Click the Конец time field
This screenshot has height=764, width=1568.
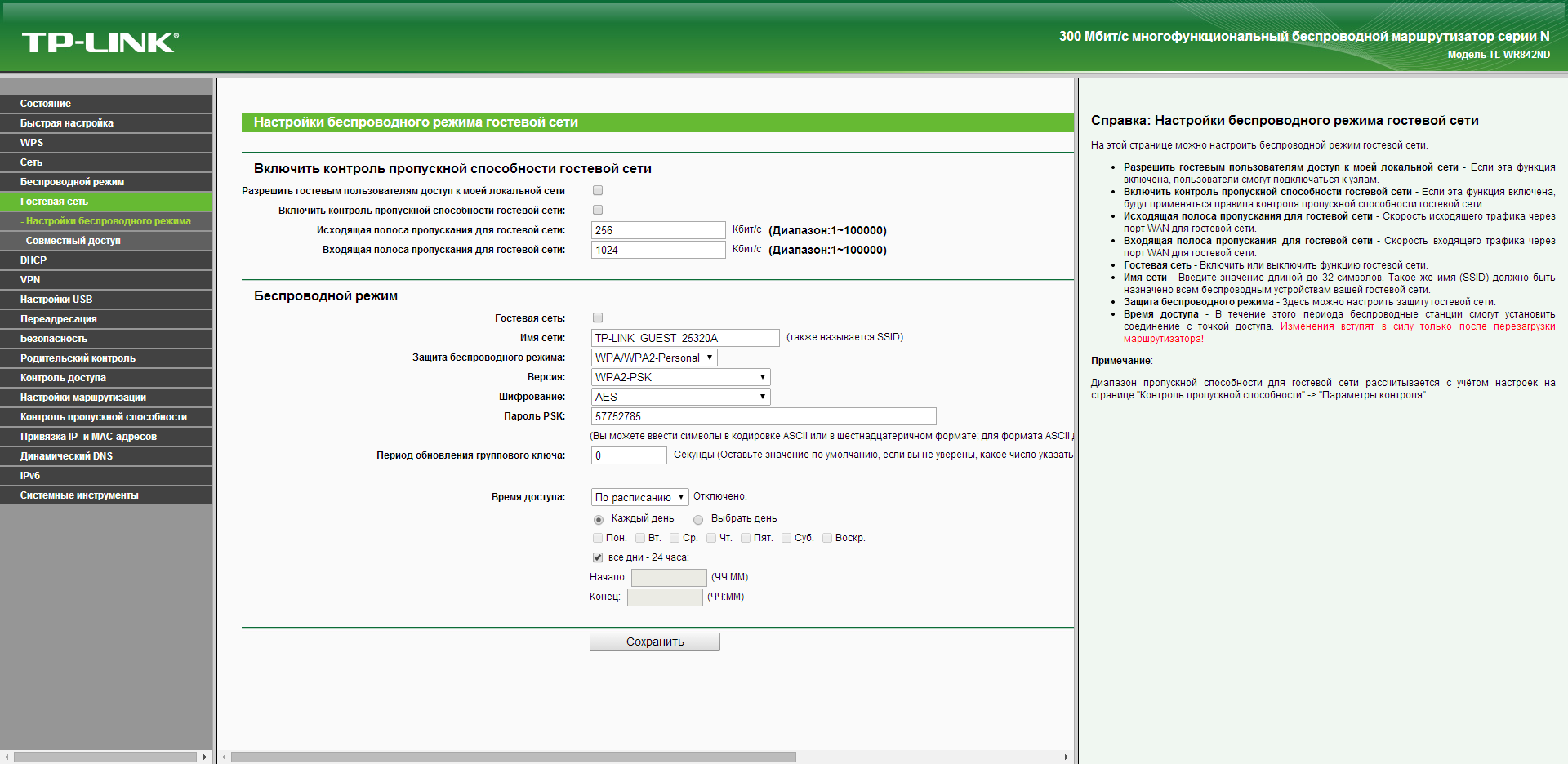(x=665, y=597)
